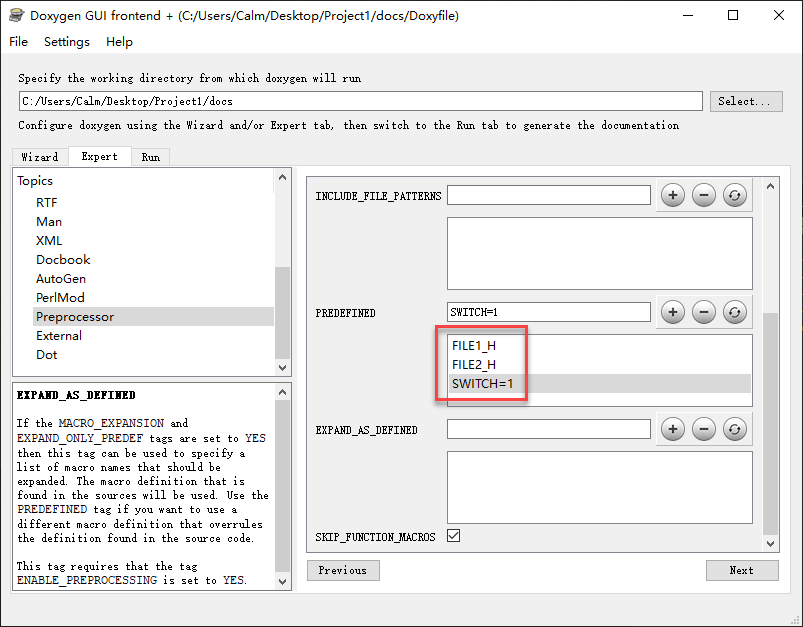Maximize the Doxygen GUI window
The height and width of the screenshot is (627, 803).
[733, 15]
